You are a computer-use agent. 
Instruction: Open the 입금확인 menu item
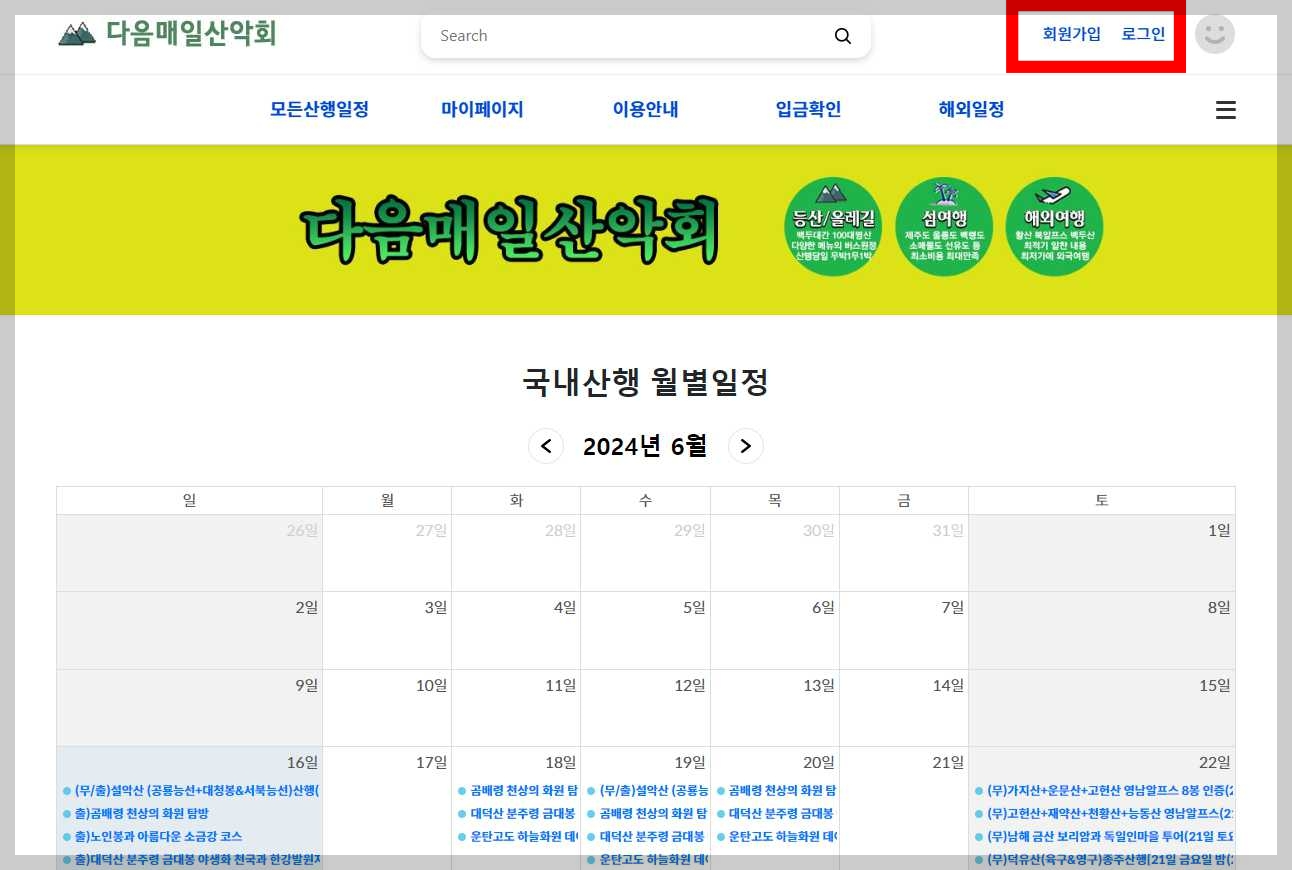(807, 110)
